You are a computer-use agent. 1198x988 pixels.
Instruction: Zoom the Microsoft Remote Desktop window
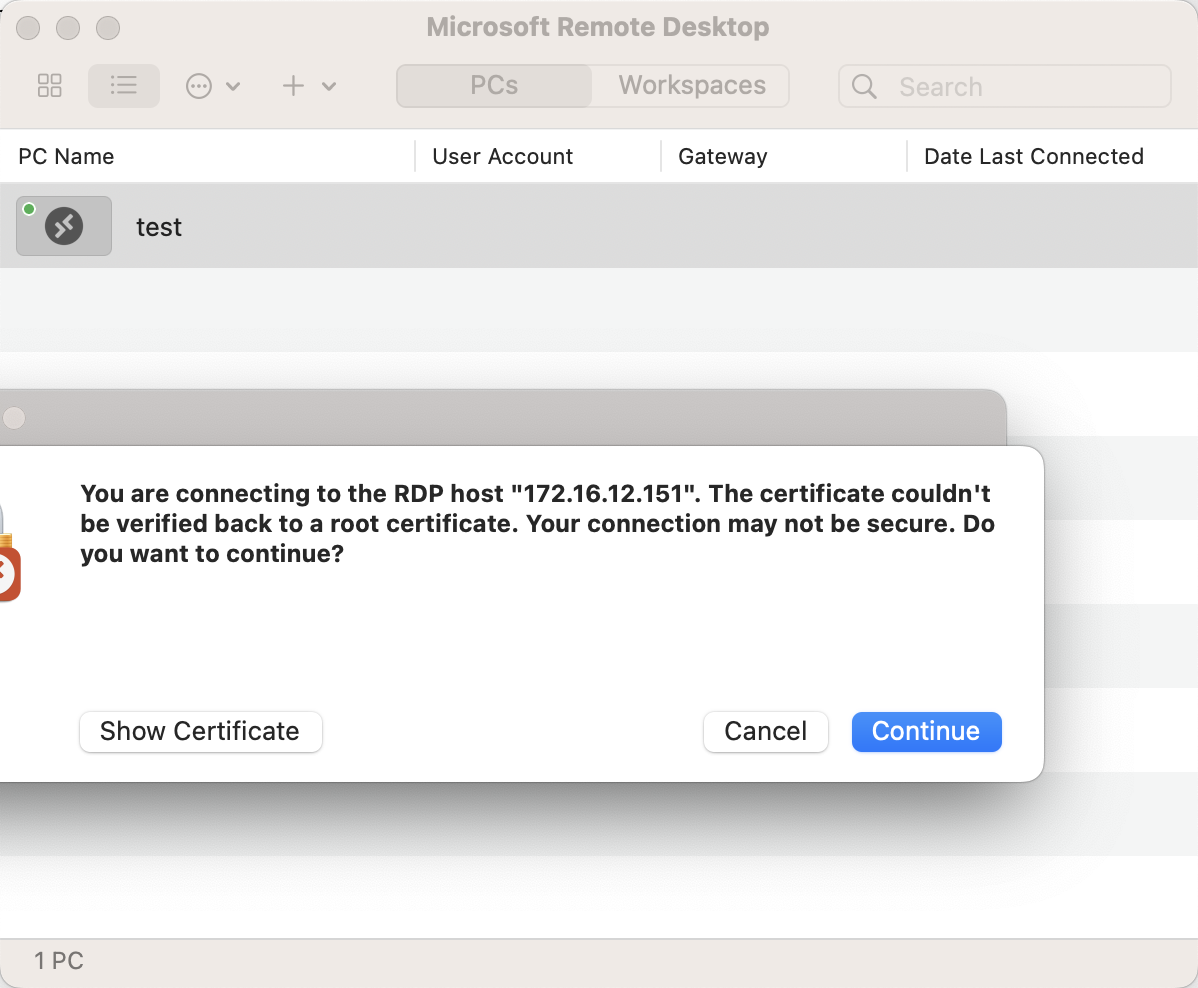[x=108, y=28]
